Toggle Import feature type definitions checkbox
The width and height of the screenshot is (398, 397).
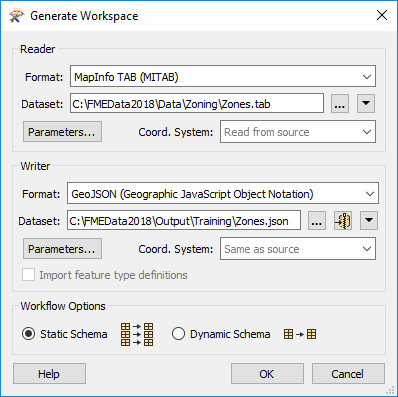28,275
